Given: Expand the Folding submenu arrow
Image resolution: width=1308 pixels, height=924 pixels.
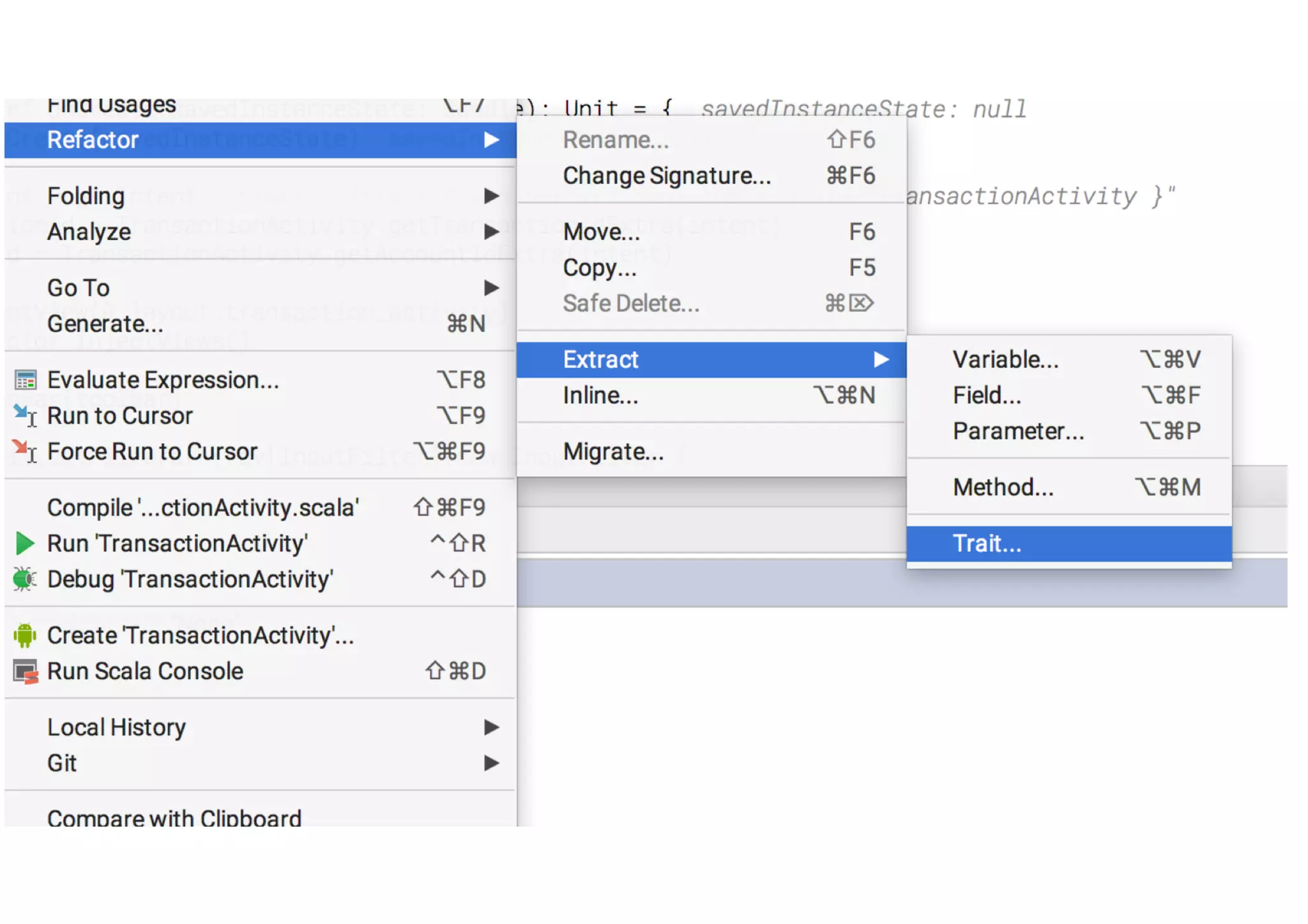Looking at the screenshot, I should (x=490, y=196).
